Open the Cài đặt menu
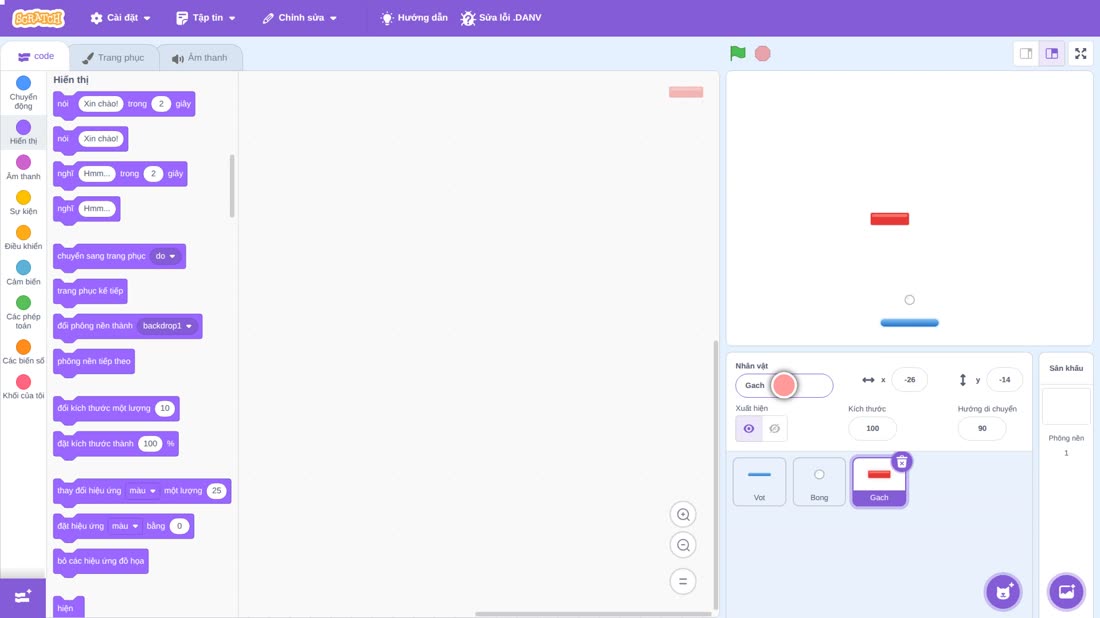Image resolution: width=1100 pixels, height=618 pixels. (x=121, y=18)
